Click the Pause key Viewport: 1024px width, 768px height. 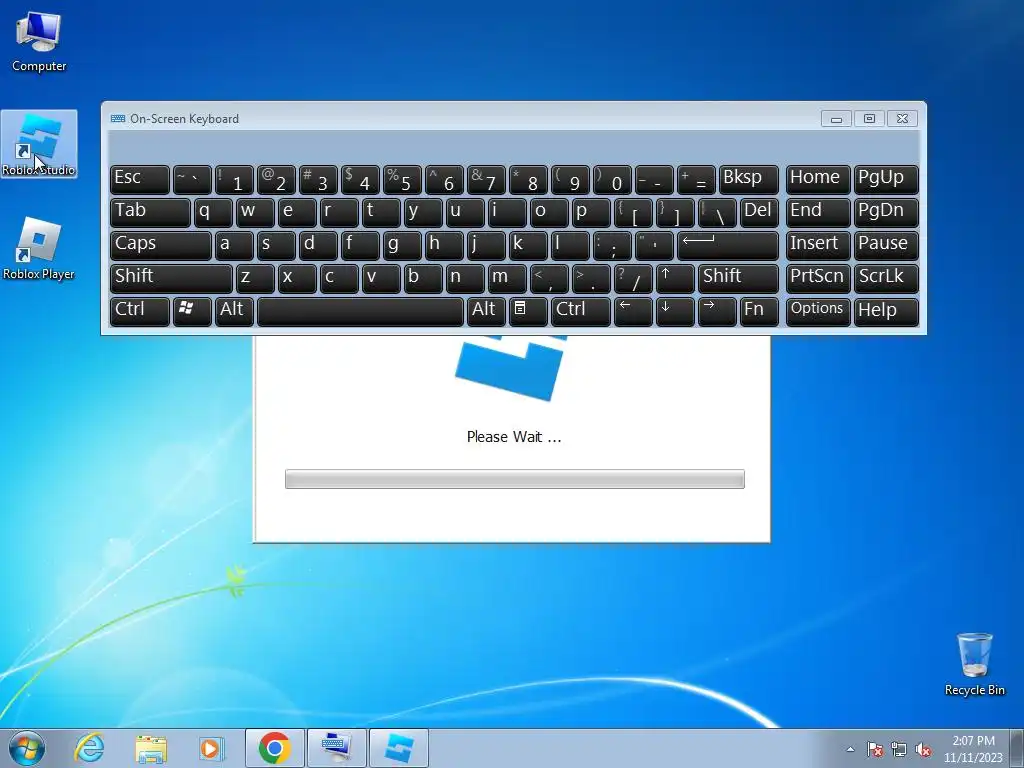click(x=886, y=245)
